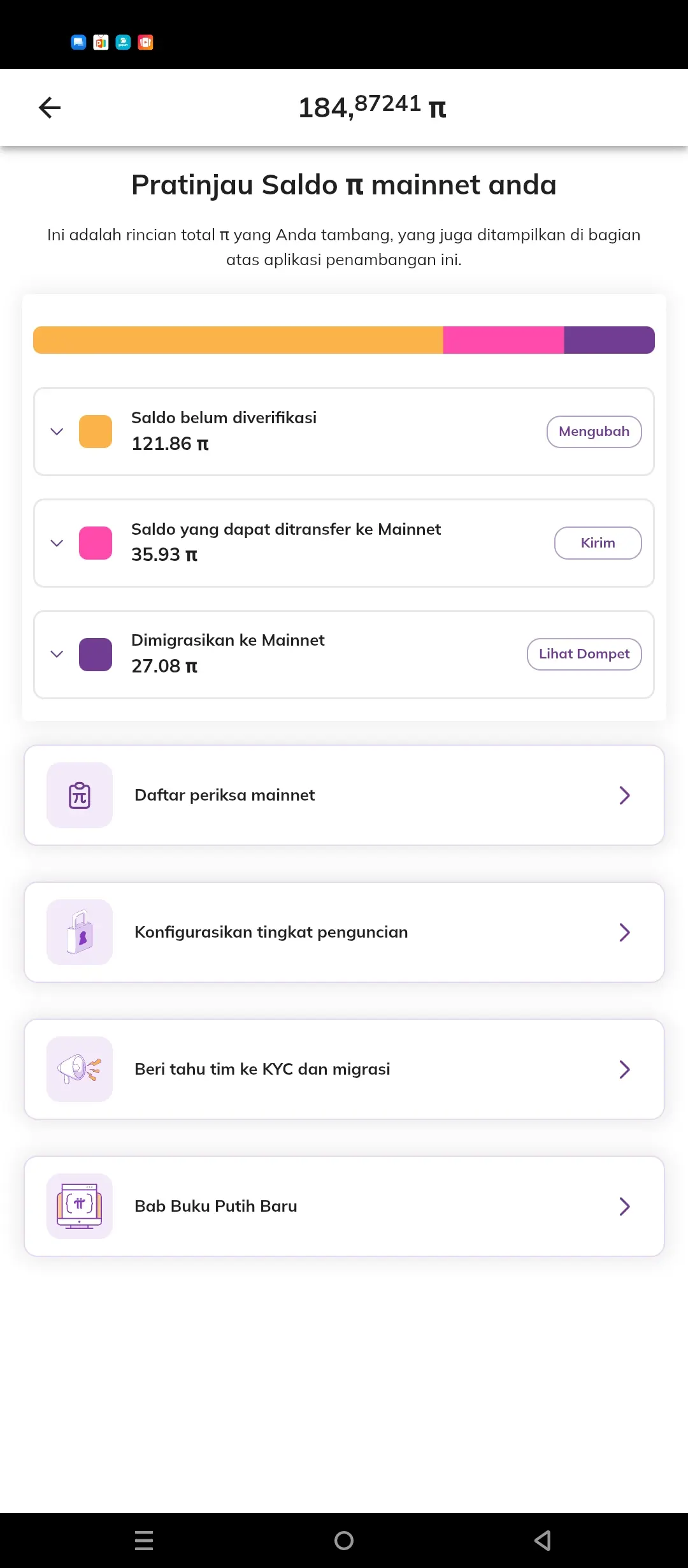Tap the 184,87241 π balance header
The image size is (688, 1568).
pyautogui.click(x=372, y=107)
